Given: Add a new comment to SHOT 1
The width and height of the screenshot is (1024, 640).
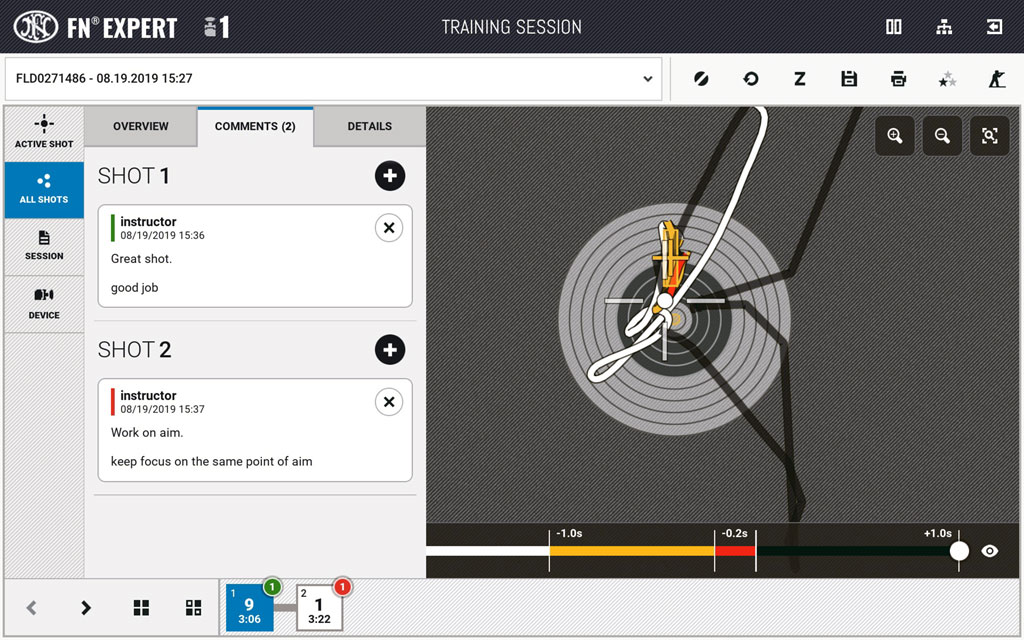Looking at the screenshot, I should pos(389,176).
